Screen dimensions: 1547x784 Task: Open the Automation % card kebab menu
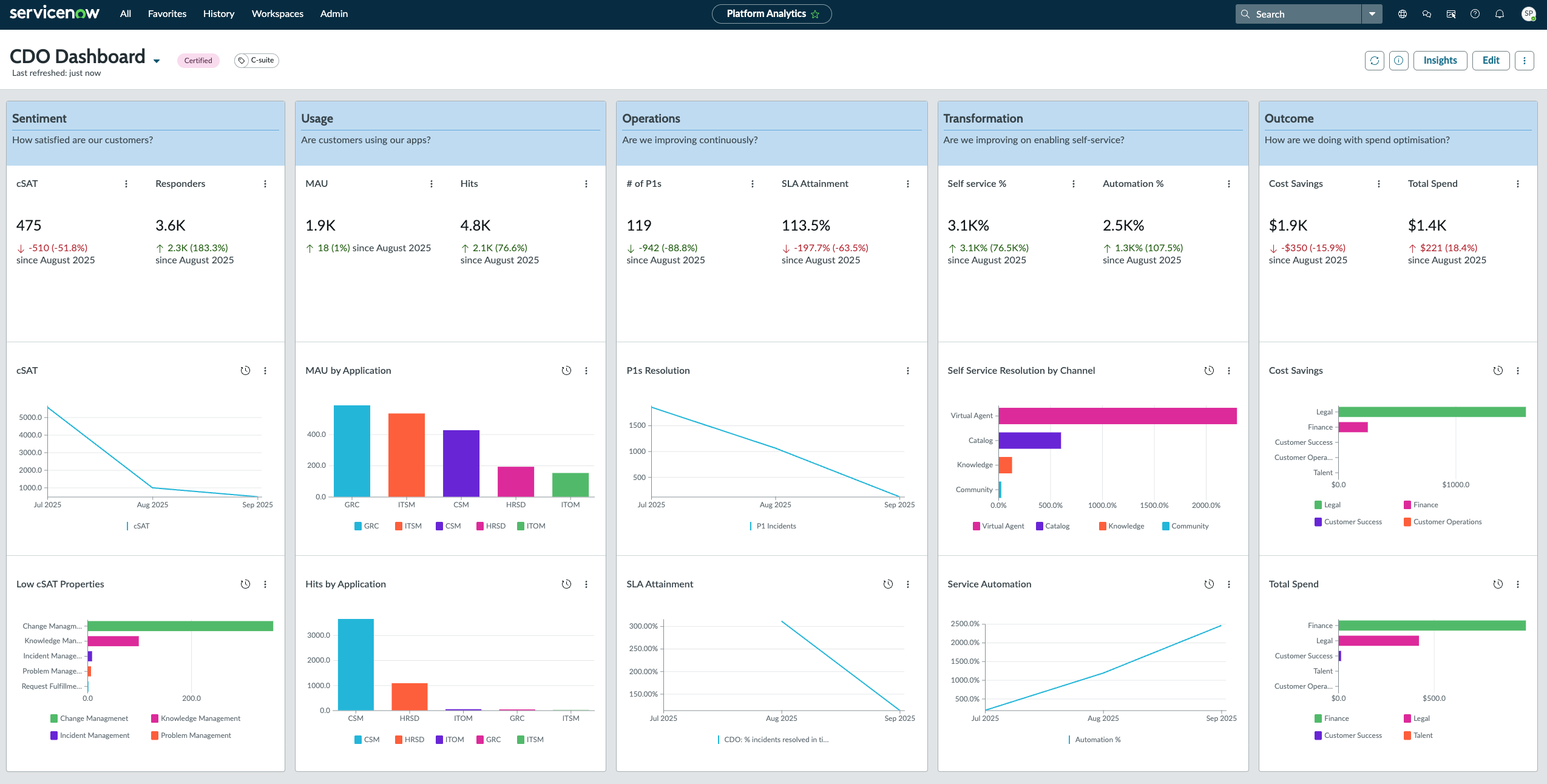pyautogui.click(x=1229, y=184)
